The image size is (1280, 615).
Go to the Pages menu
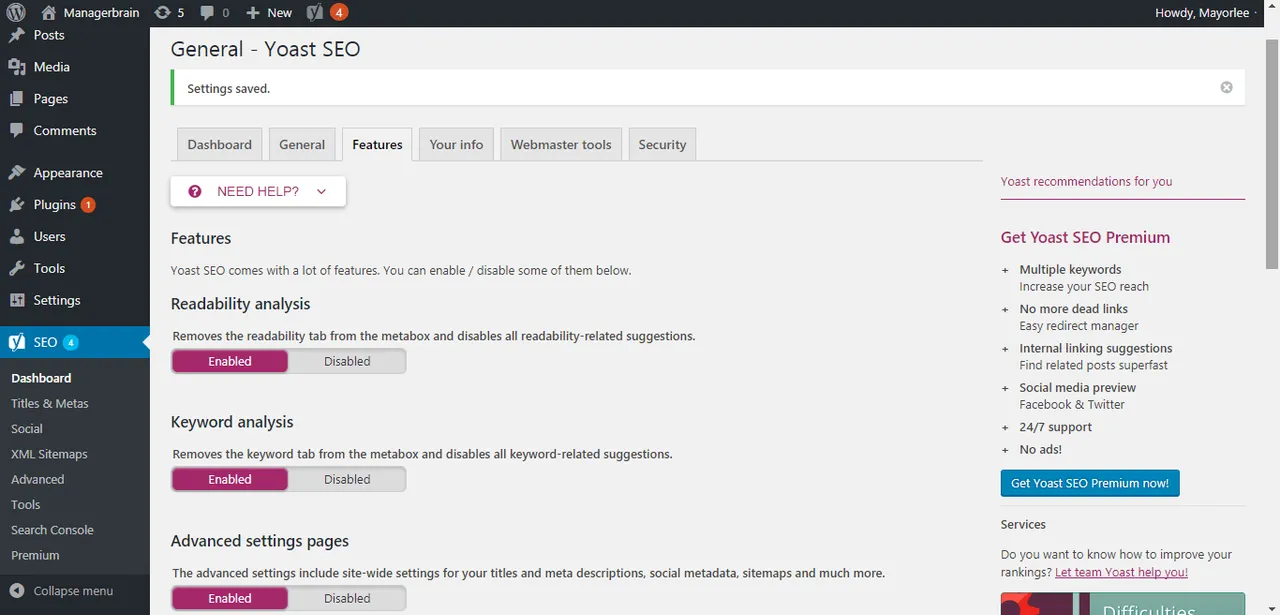click(75, 99)
